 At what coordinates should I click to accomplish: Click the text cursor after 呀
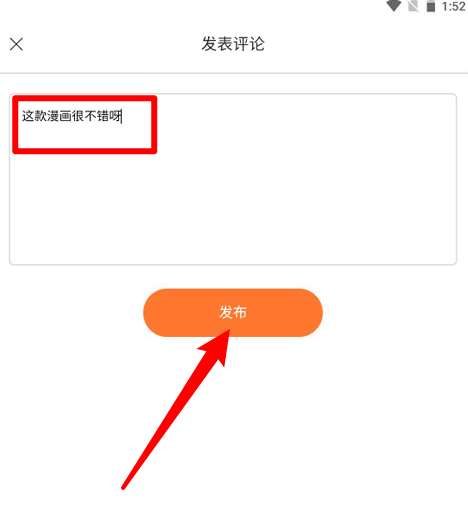[x=122, y=116]
